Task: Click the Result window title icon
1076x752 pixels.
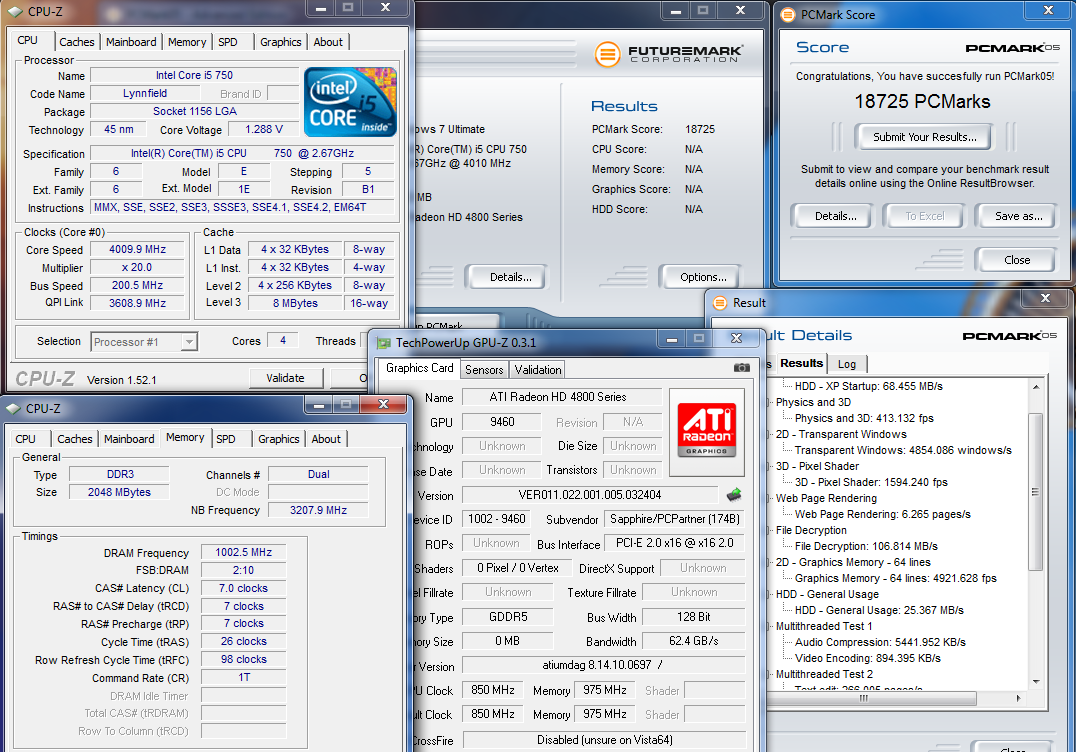Action: 720,303
